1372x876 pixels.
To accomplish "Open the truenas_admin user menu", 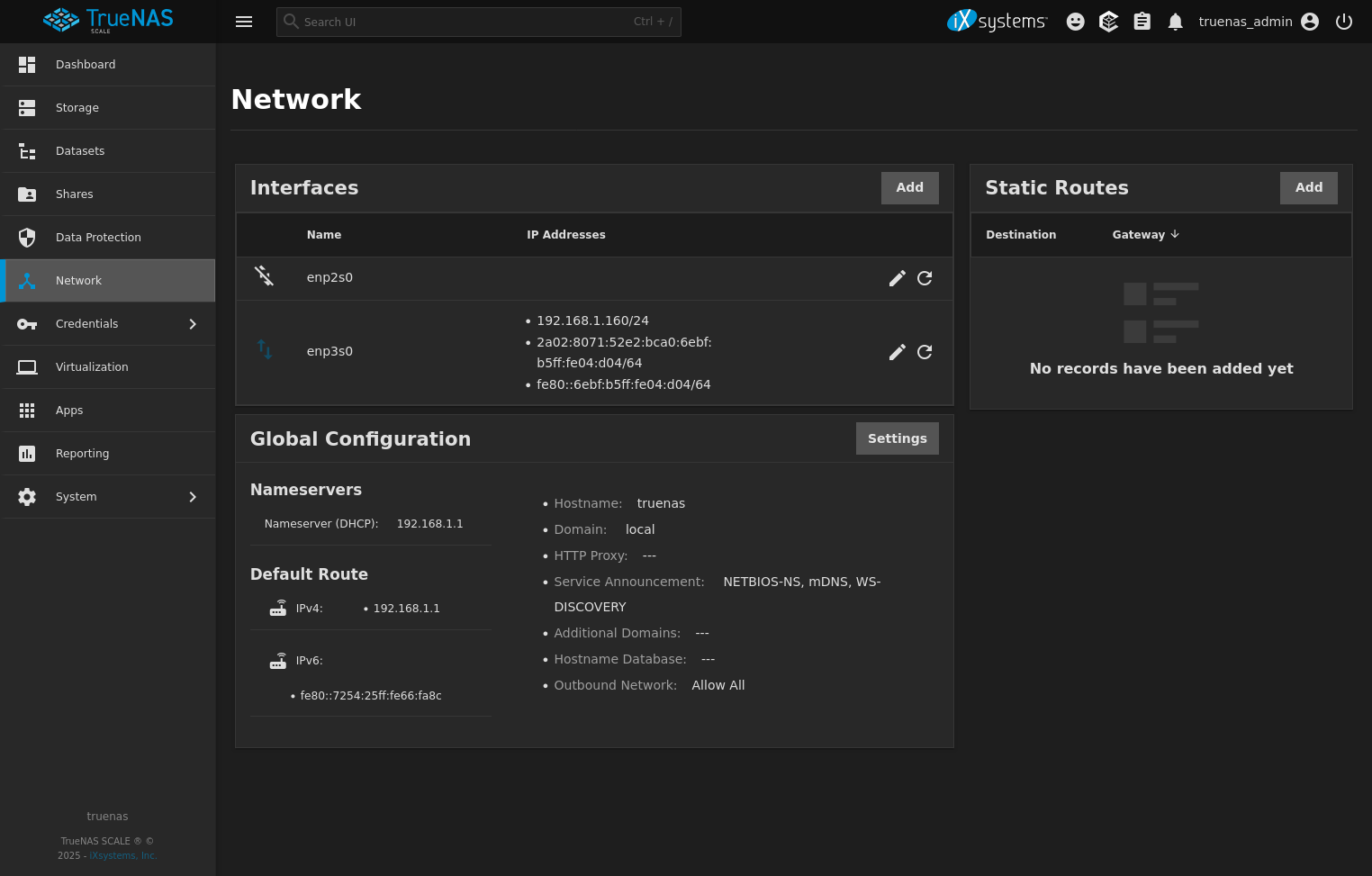I will [1258, 22].
